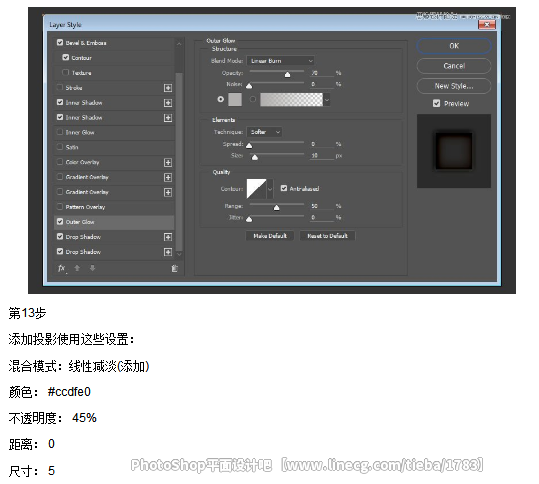This screenshot has height=484, width=539.
Task: Click the gray glow color swatch
Action: [235, 100]
